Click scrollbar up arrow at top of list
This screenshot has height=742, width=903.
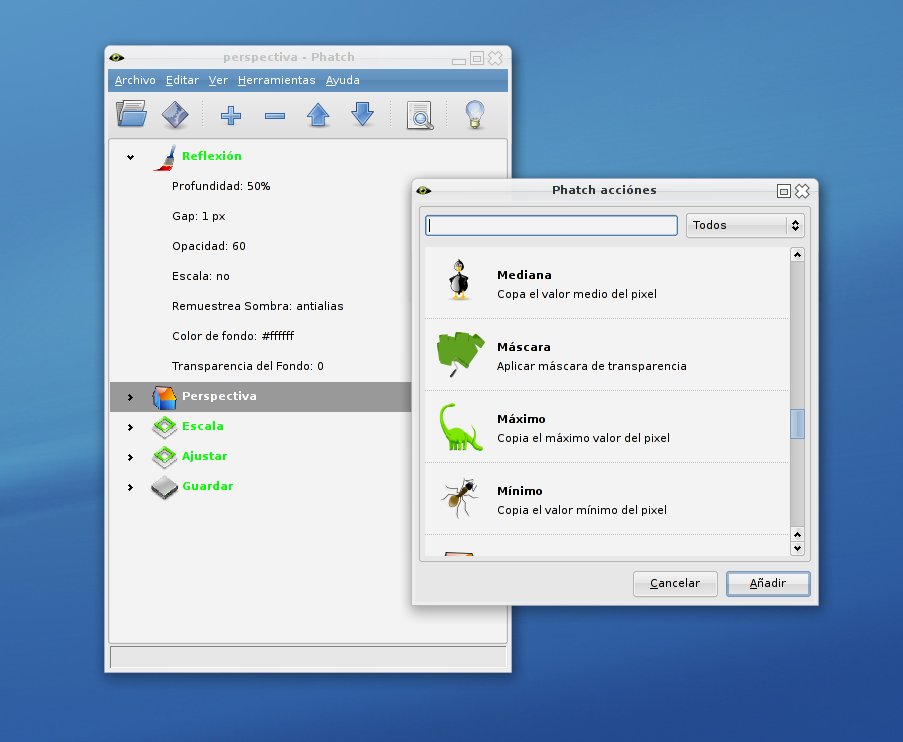797,255
